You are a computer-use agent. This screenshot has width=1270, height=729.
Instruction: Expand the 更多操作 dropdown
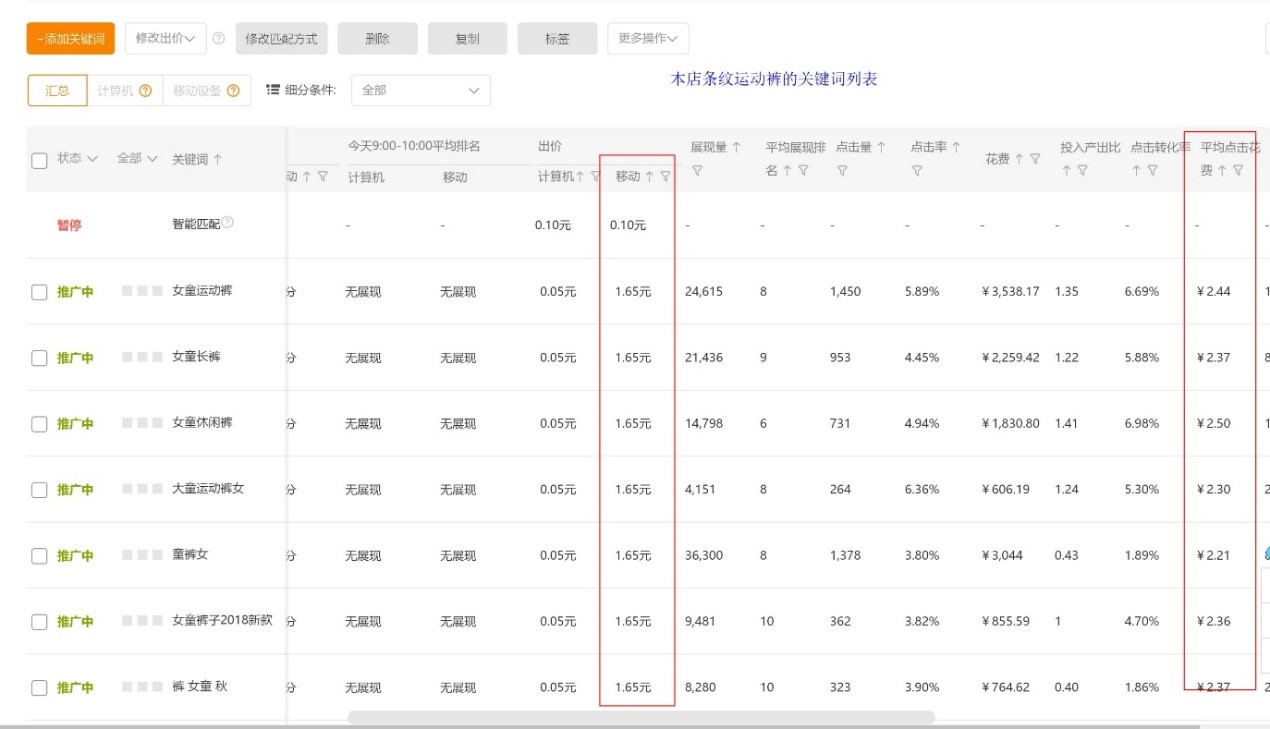648,38
